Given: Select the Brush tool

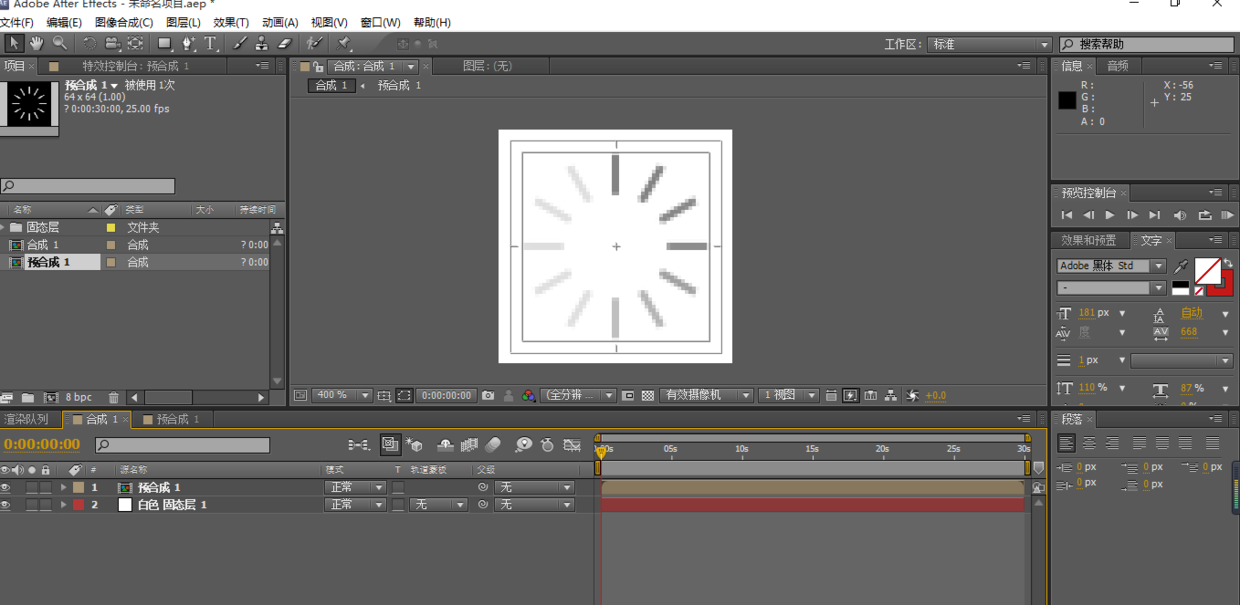Looking at the screenshot, I should click(x=240, y=43).
